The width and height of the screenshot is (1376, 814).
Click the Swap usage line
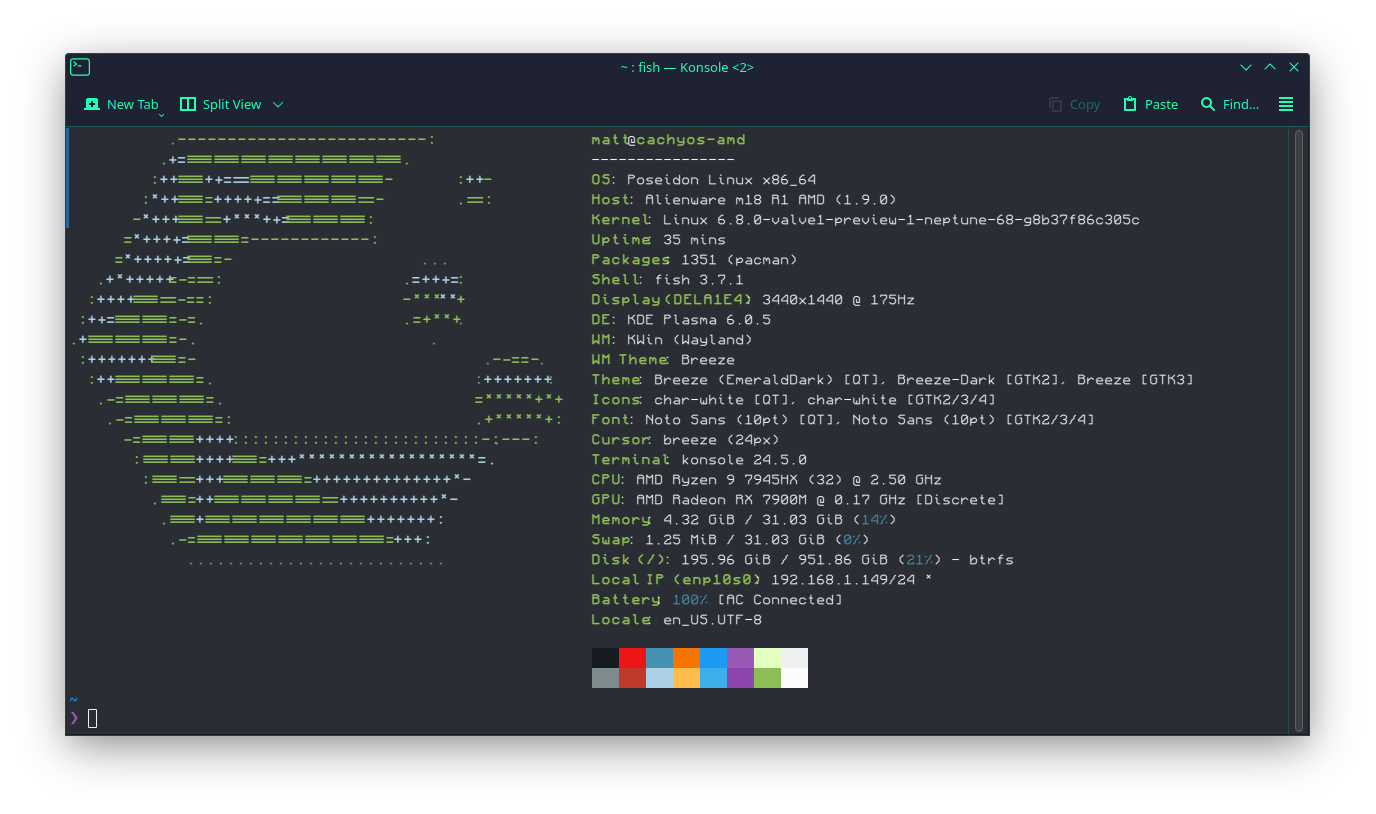click(x=730, y=540)
